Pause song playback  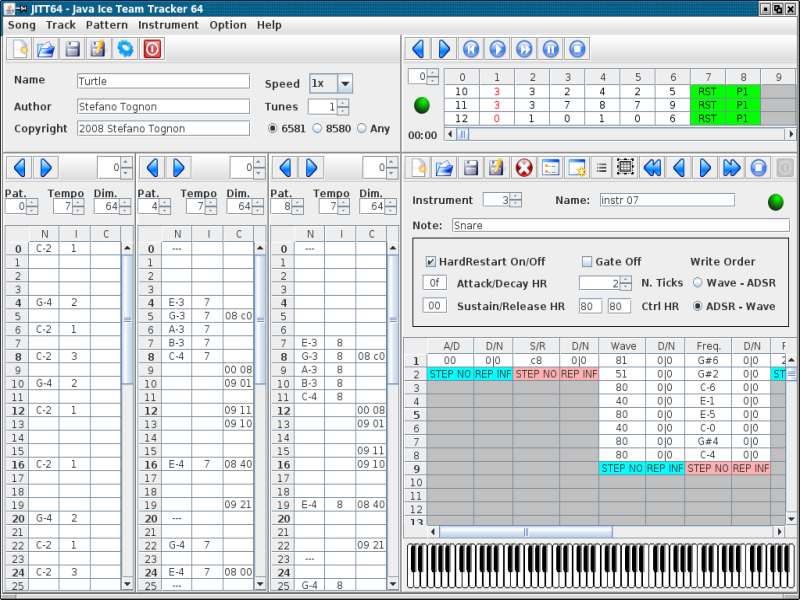point(550,49)
